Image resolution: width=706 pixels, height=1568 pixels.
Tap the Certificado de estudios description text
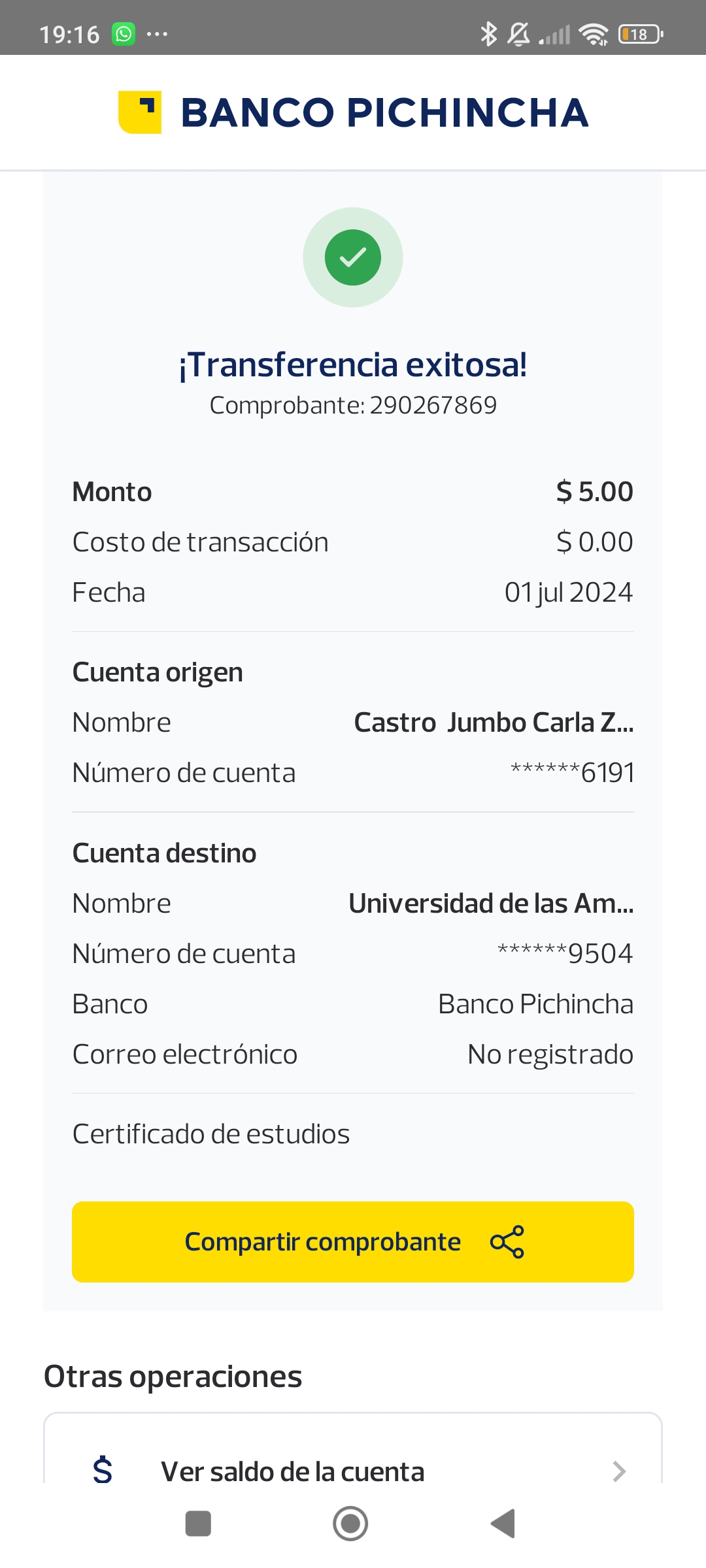click(211, 1134)
